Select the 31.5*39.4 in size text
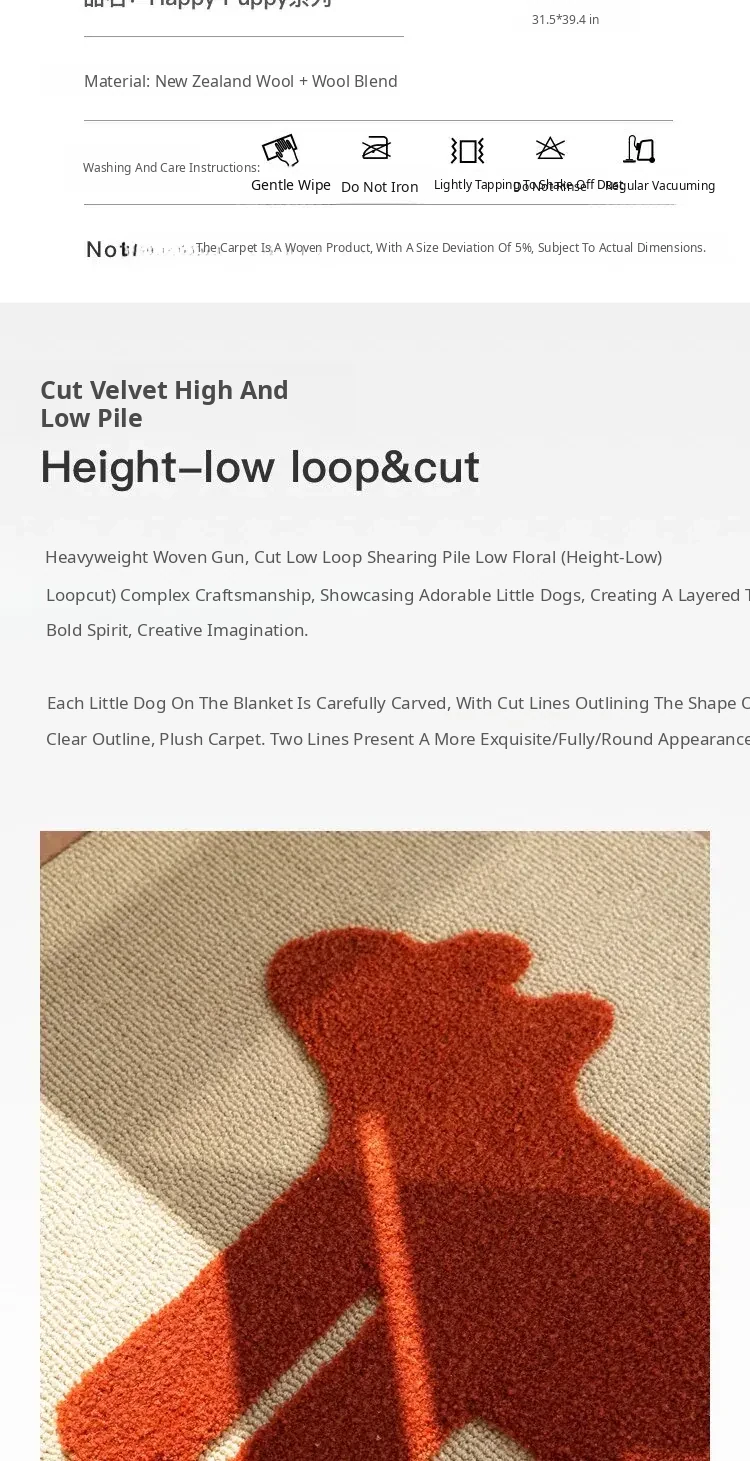Viewport: 750px width, 1461px height. tap(566, 20)
